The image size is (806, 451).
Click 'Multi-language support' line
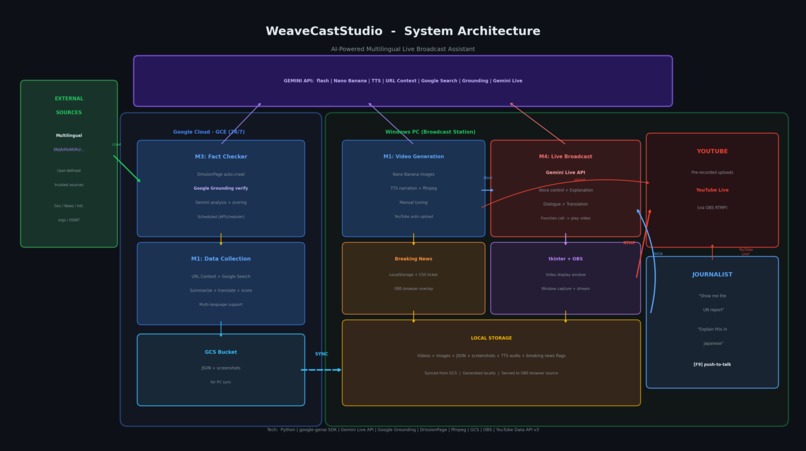(221, 304)
